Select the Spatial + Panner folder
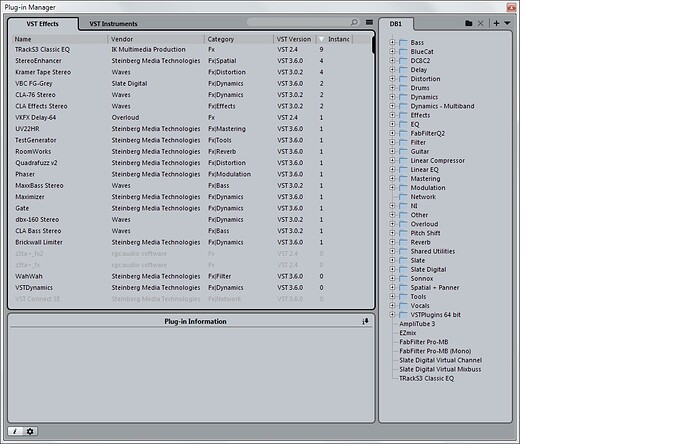The height and width of the screenshot is (444, 690). coord(429,288)
